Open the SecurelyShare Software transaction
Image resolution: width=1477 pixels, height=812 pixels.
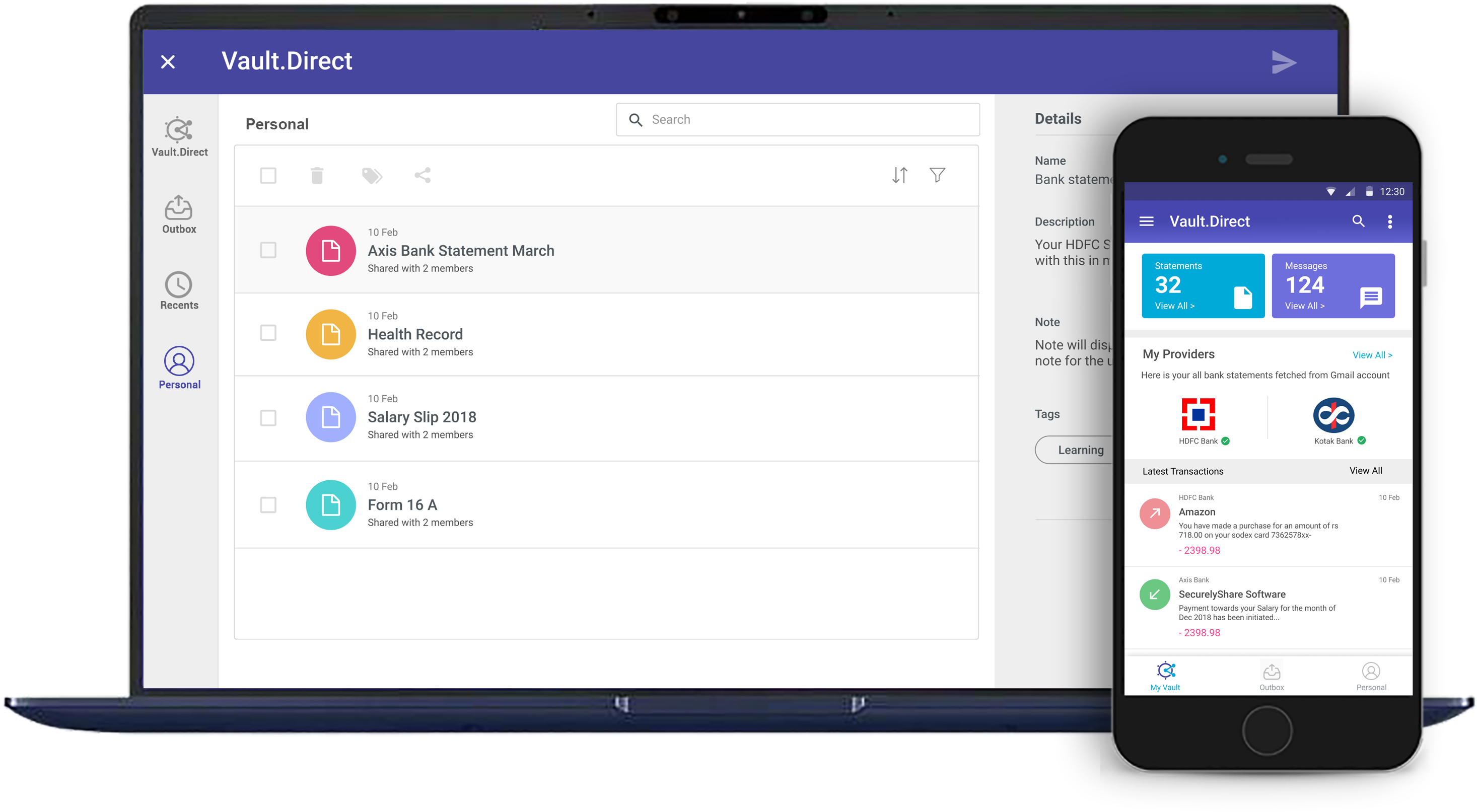(x=1269, y=608)
